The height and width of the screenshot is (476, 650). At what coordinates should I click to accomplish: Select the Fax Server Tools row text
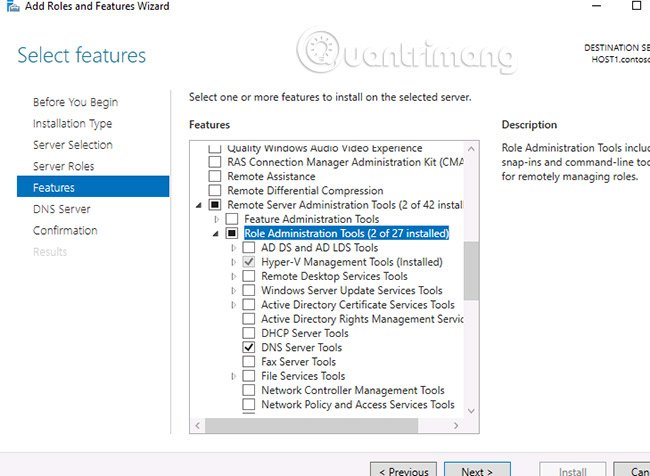point(298,362)
